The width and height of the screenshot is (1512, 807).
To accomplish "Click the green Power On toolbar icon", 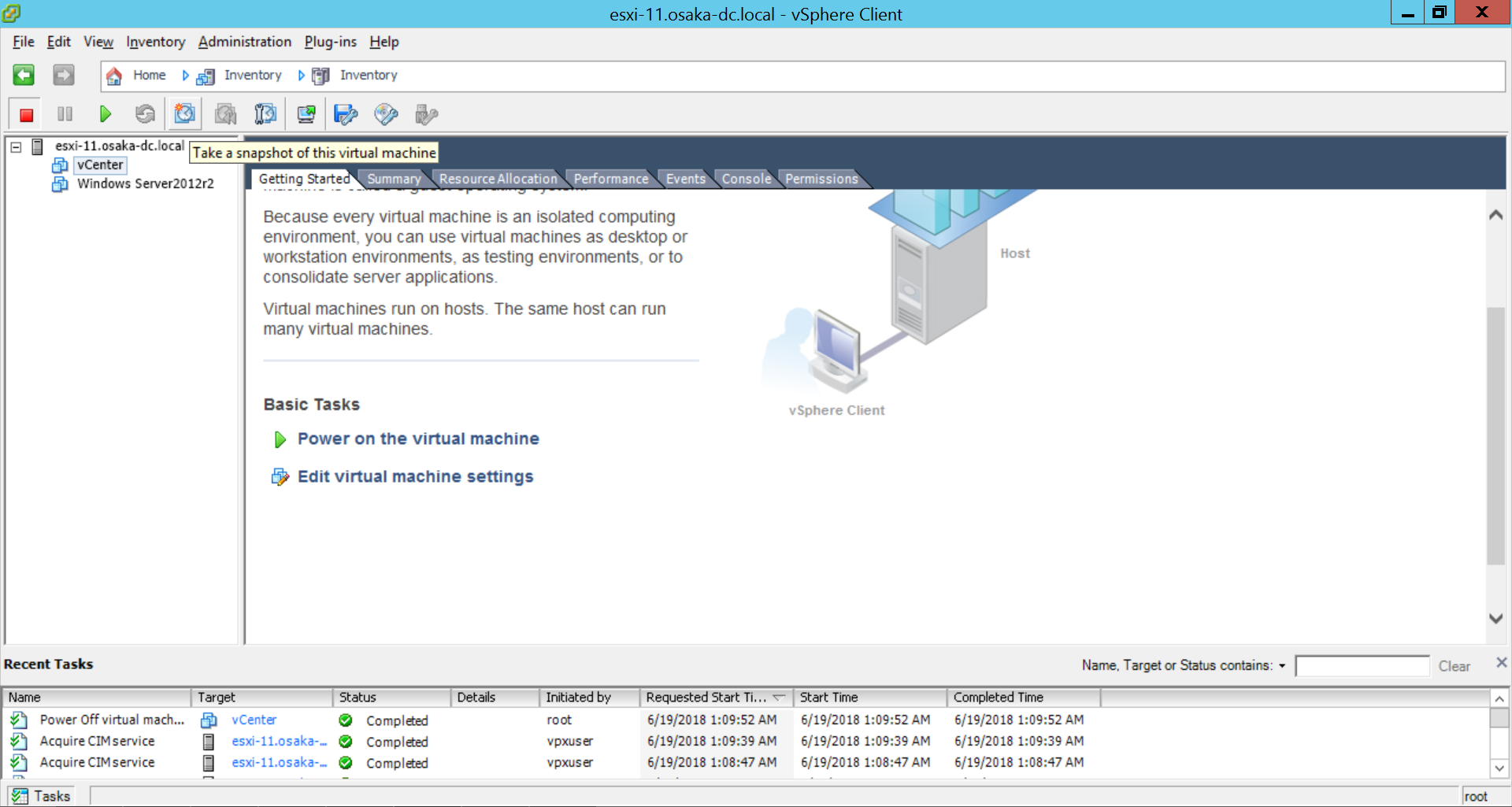I will pos(105,115).
